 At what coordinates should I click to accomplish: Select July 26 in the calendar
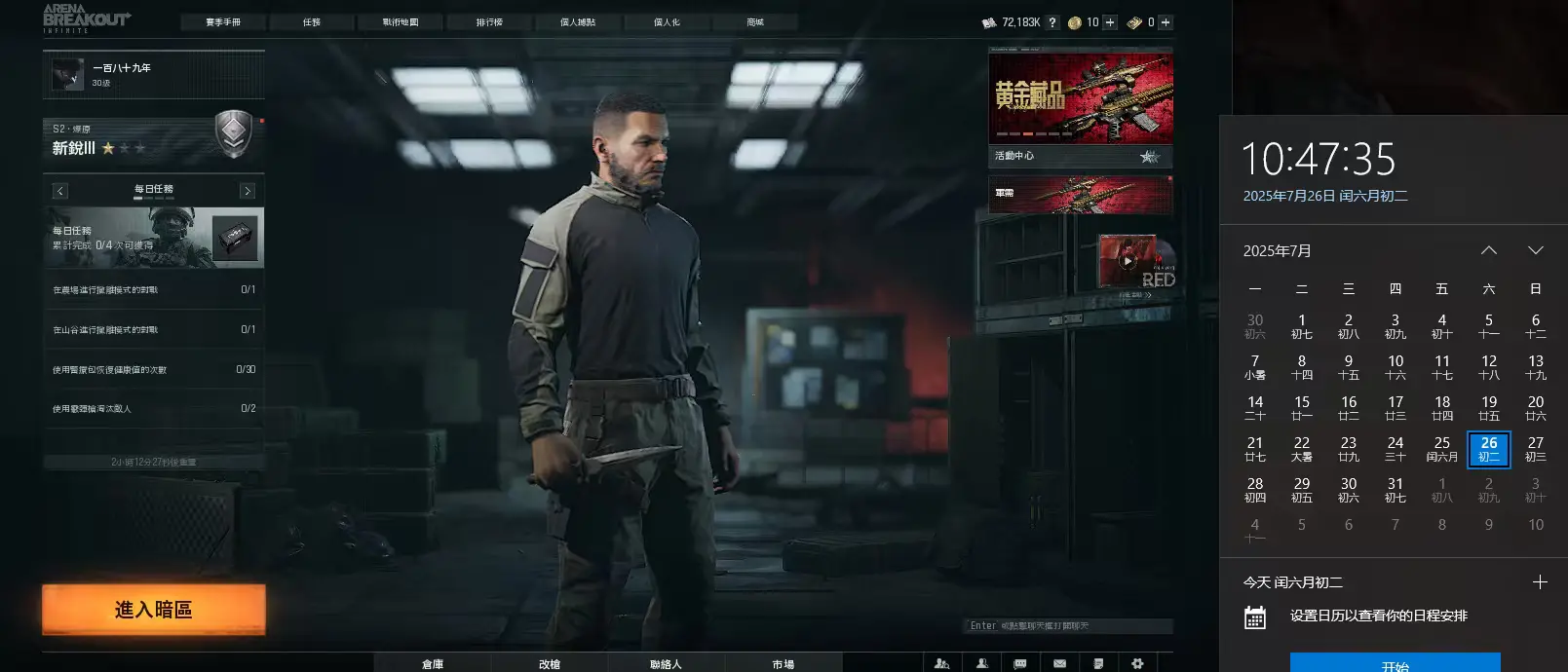pos(1489,449)
